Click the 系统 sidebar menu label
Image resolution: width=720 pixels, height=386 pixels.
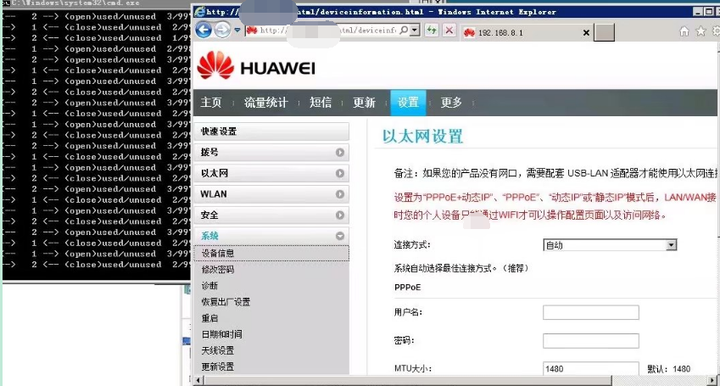click(x=209, y=236)
